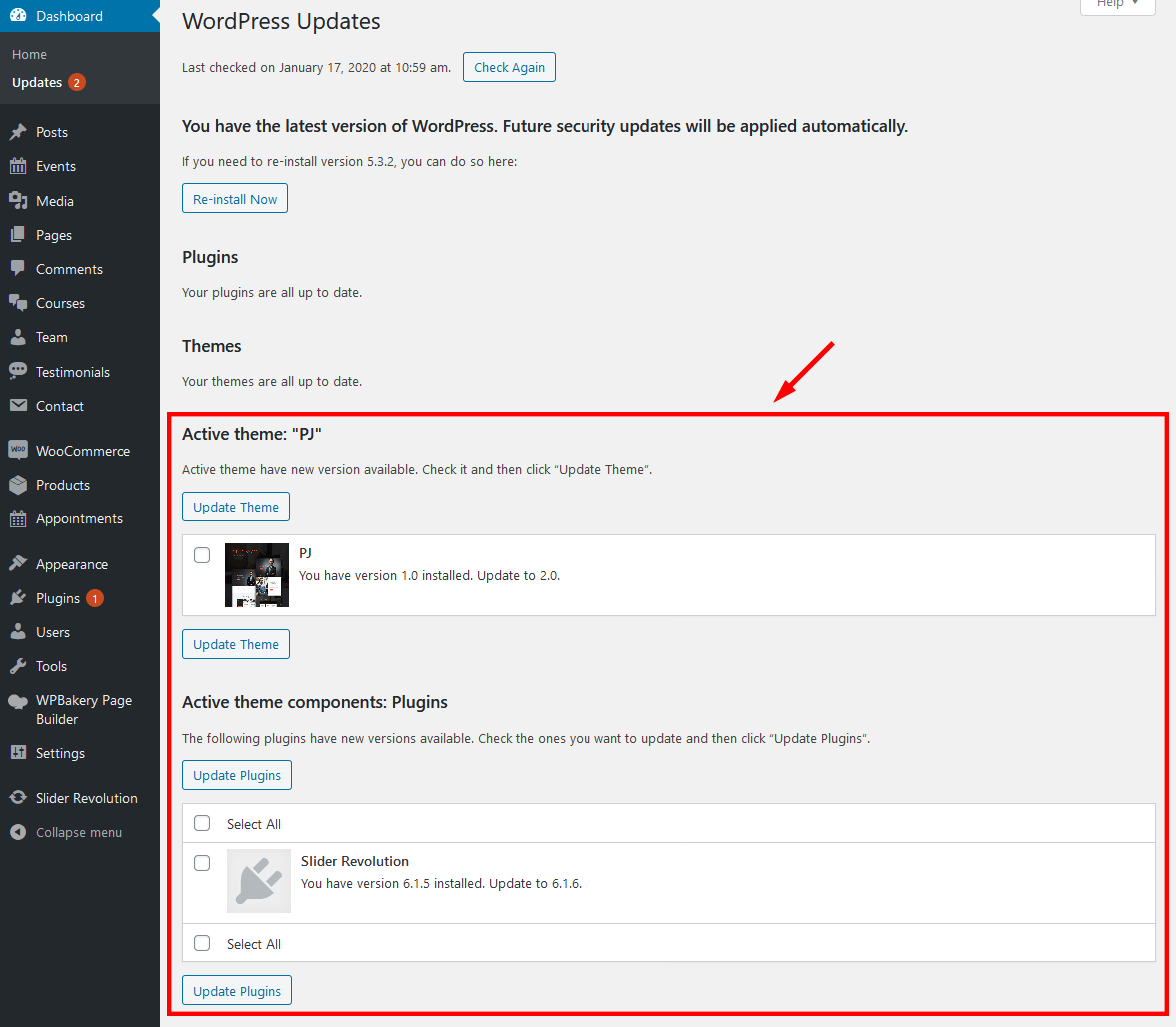
Task: Open the Courses menu label
Action: pyautogui.click(x=60, y=303)
